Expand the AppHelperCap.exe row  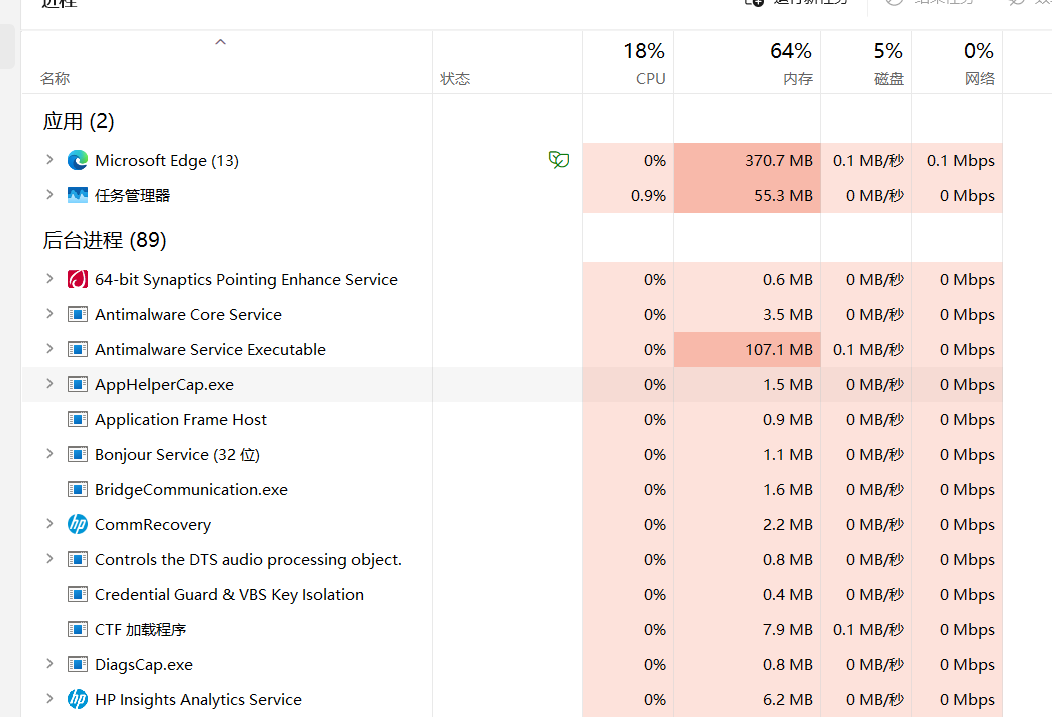pyautogui.click(x=49, y=384)
